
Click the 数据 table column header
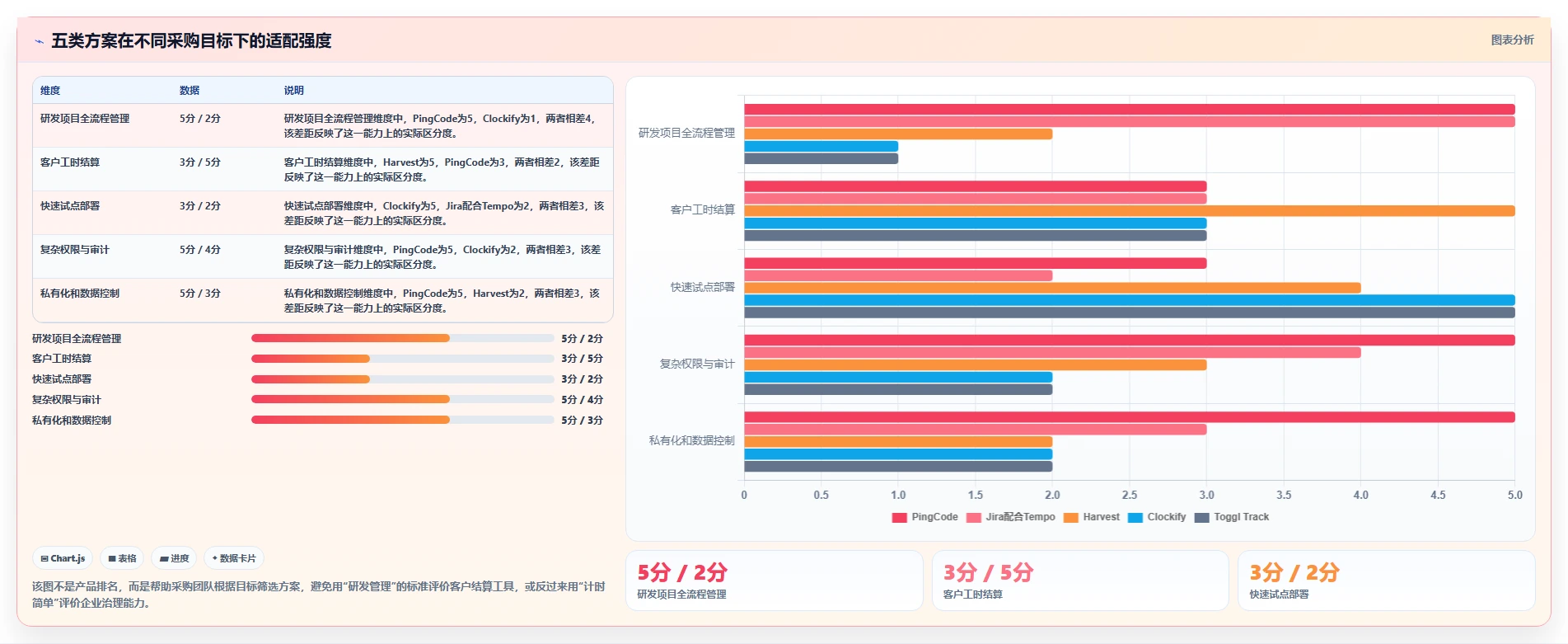(x=190, y=91)
